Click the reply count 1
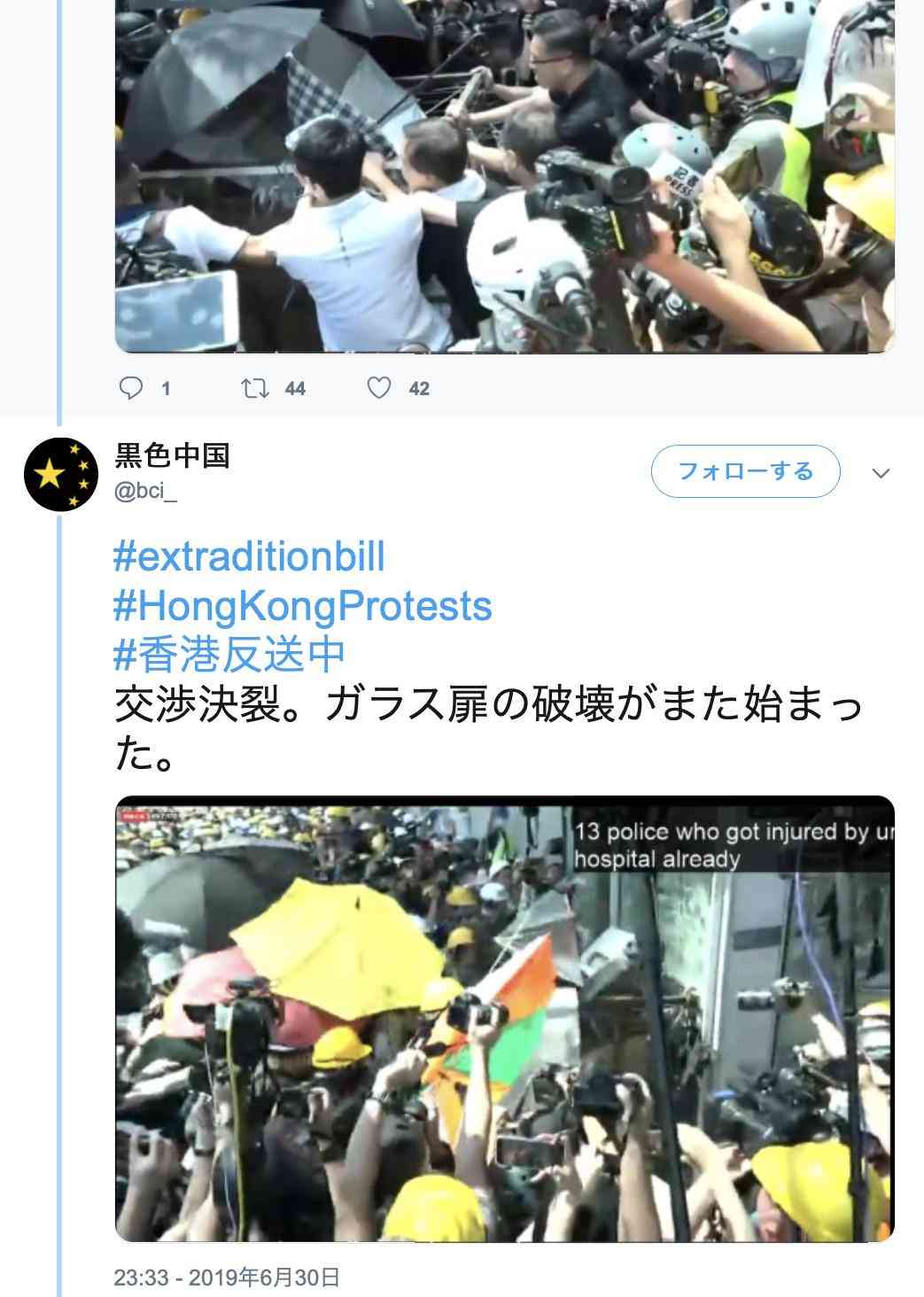The height and width of the screenshot is (1297, 924). tap(166, 388)
